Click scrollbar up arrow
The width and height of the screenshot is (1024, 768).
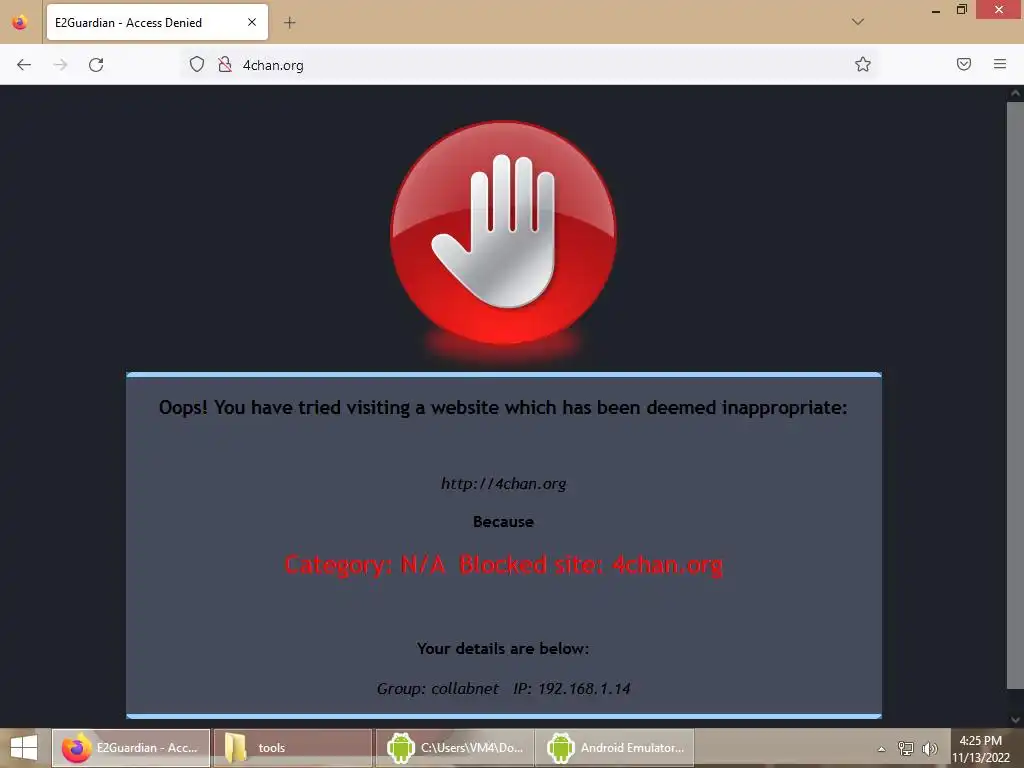coord(1015,93)
